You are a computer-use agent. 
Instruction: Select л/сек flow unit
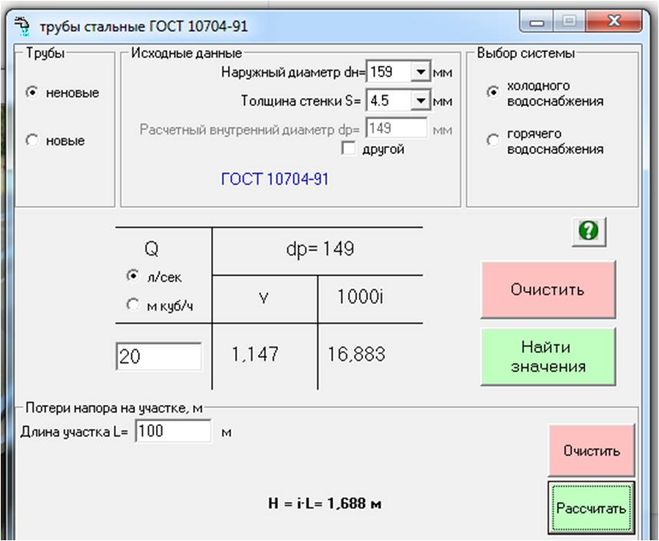(133, 275)
